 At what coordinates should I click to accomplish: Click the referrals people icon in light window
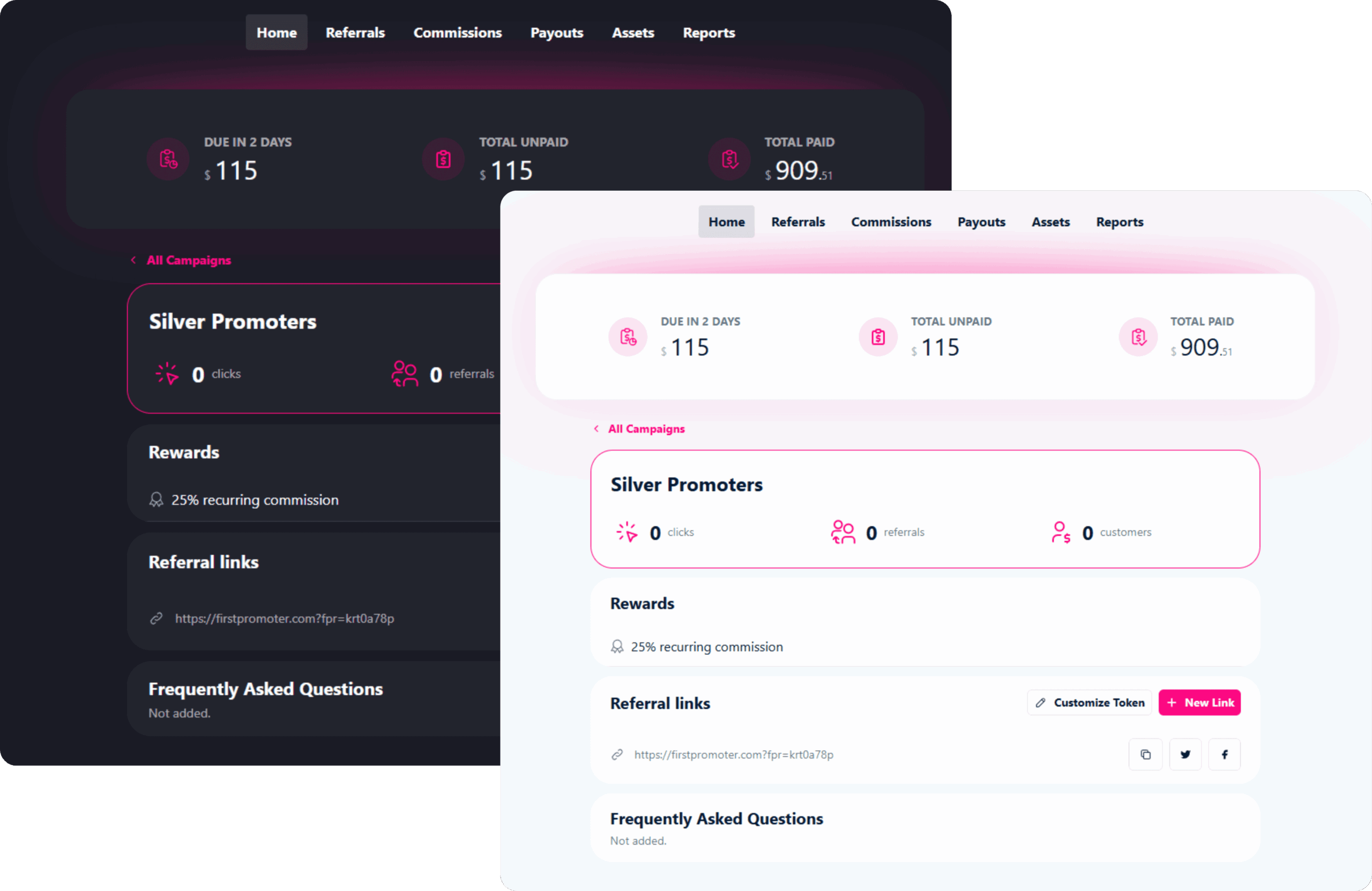click(x=843, y=532)
